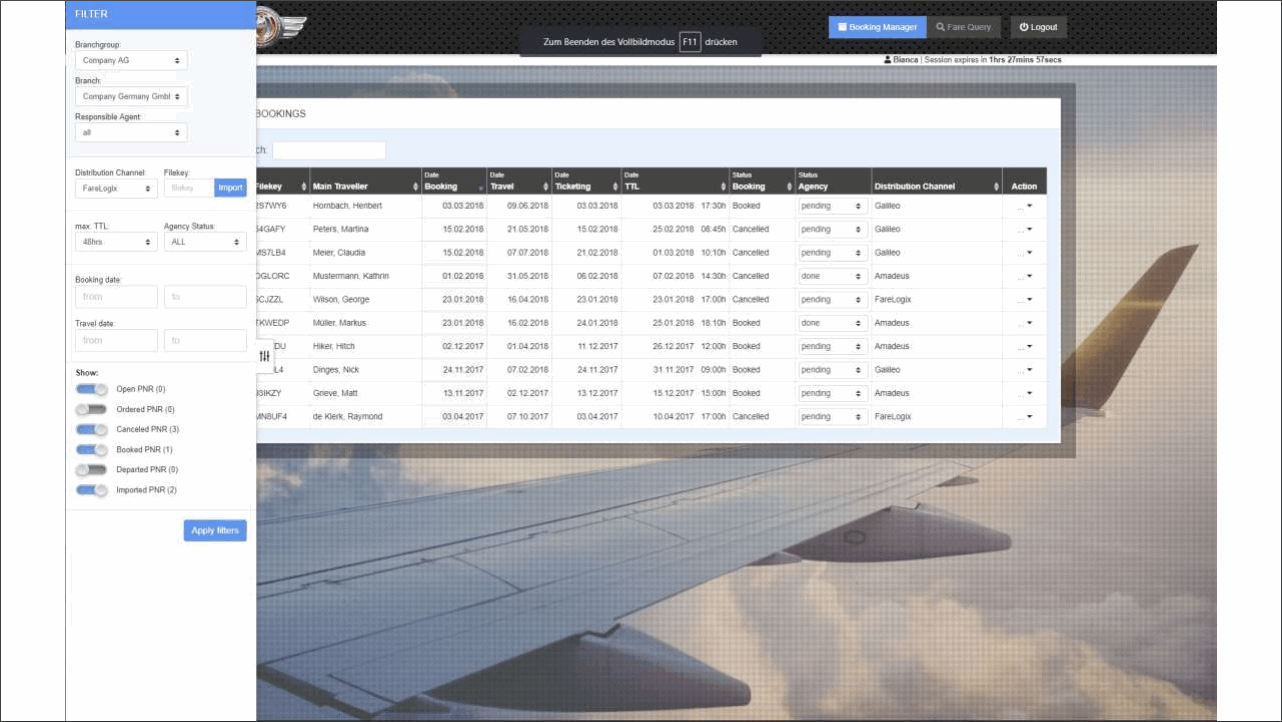Click the Booking date from field
The width and height of the screenshot is (1282, 722).
click(116, 297)
